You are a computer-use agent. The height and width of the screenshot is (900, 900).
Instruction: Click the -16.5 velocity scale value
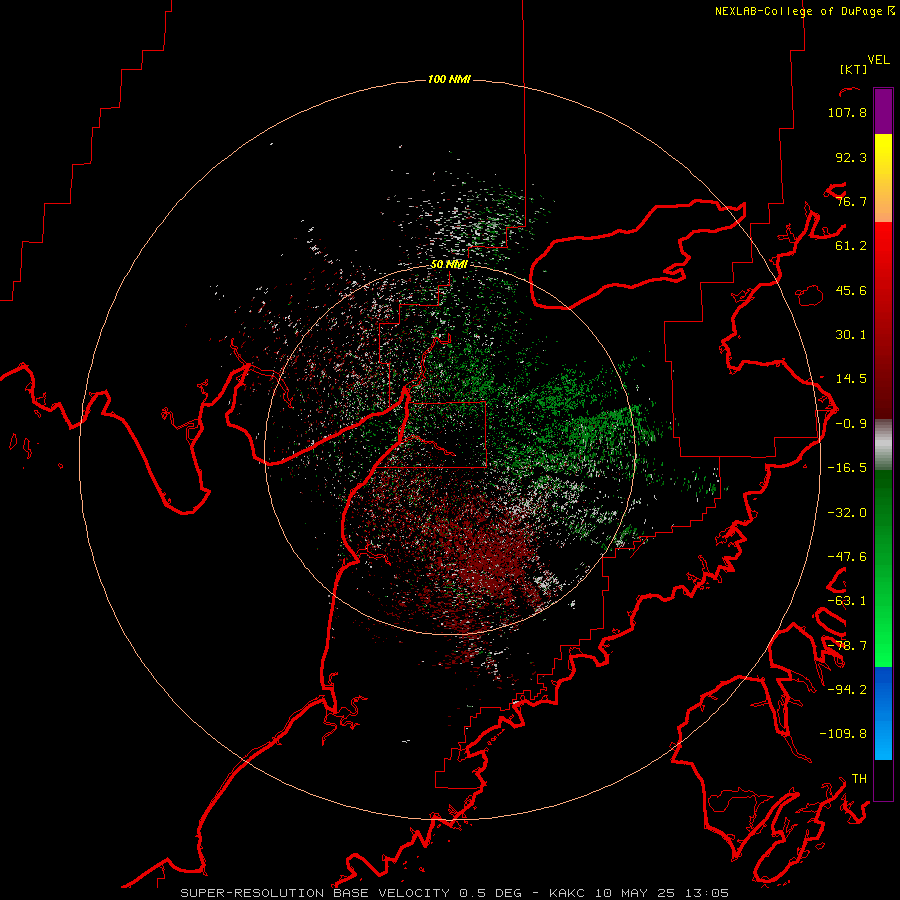847,468
